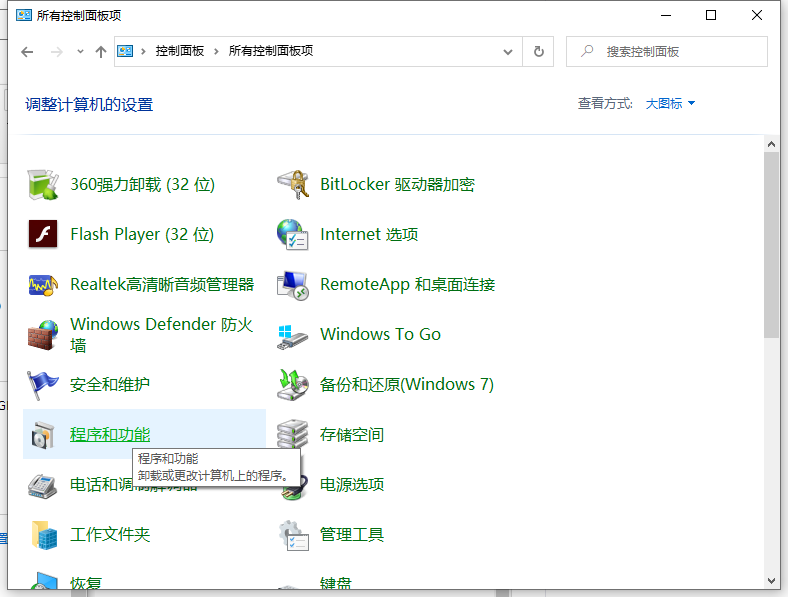The width and height of the screenshot is (788, 597).
Task: Expand the address bar history dropdown arrow
Action: pyautogui.click(x=513, y=51)
